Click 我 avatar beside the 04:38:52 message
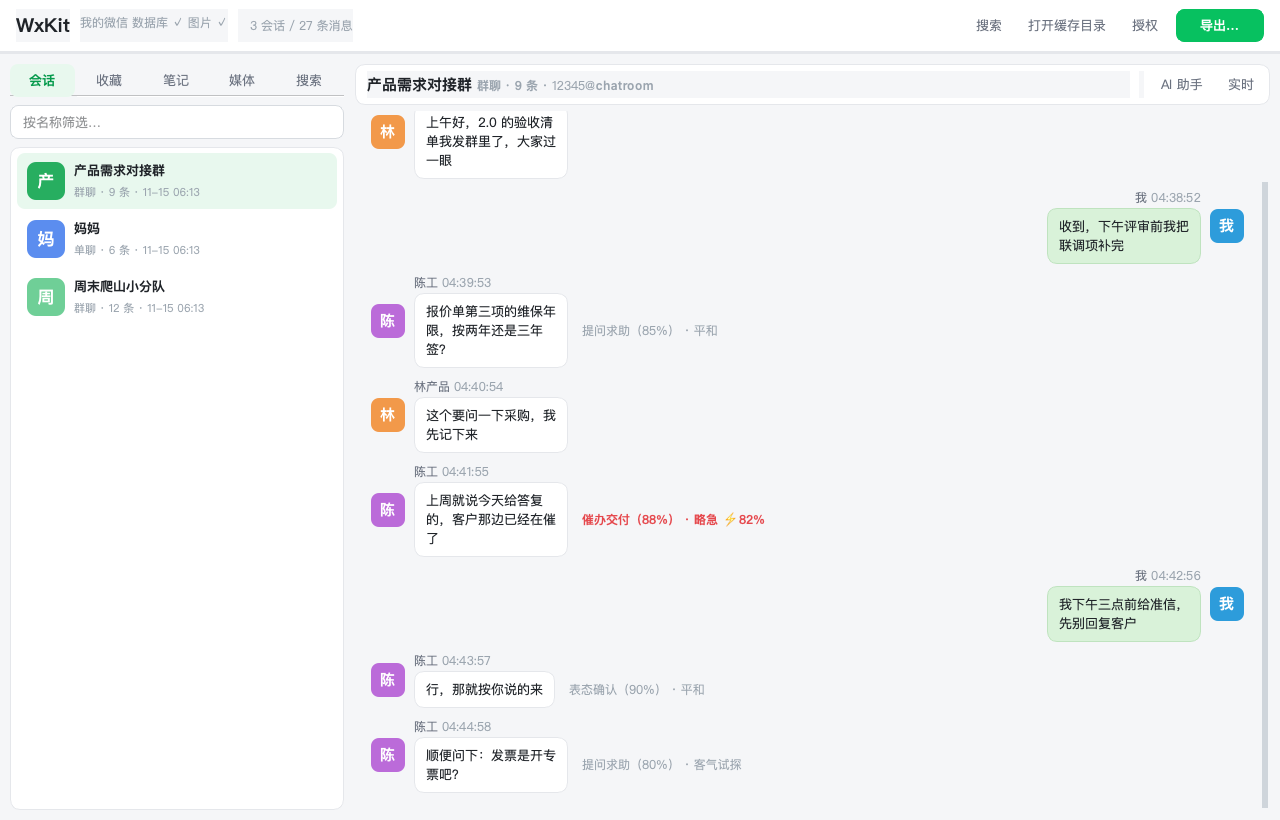Viewport: 1280px width, 820px height. pos(1227,226)
